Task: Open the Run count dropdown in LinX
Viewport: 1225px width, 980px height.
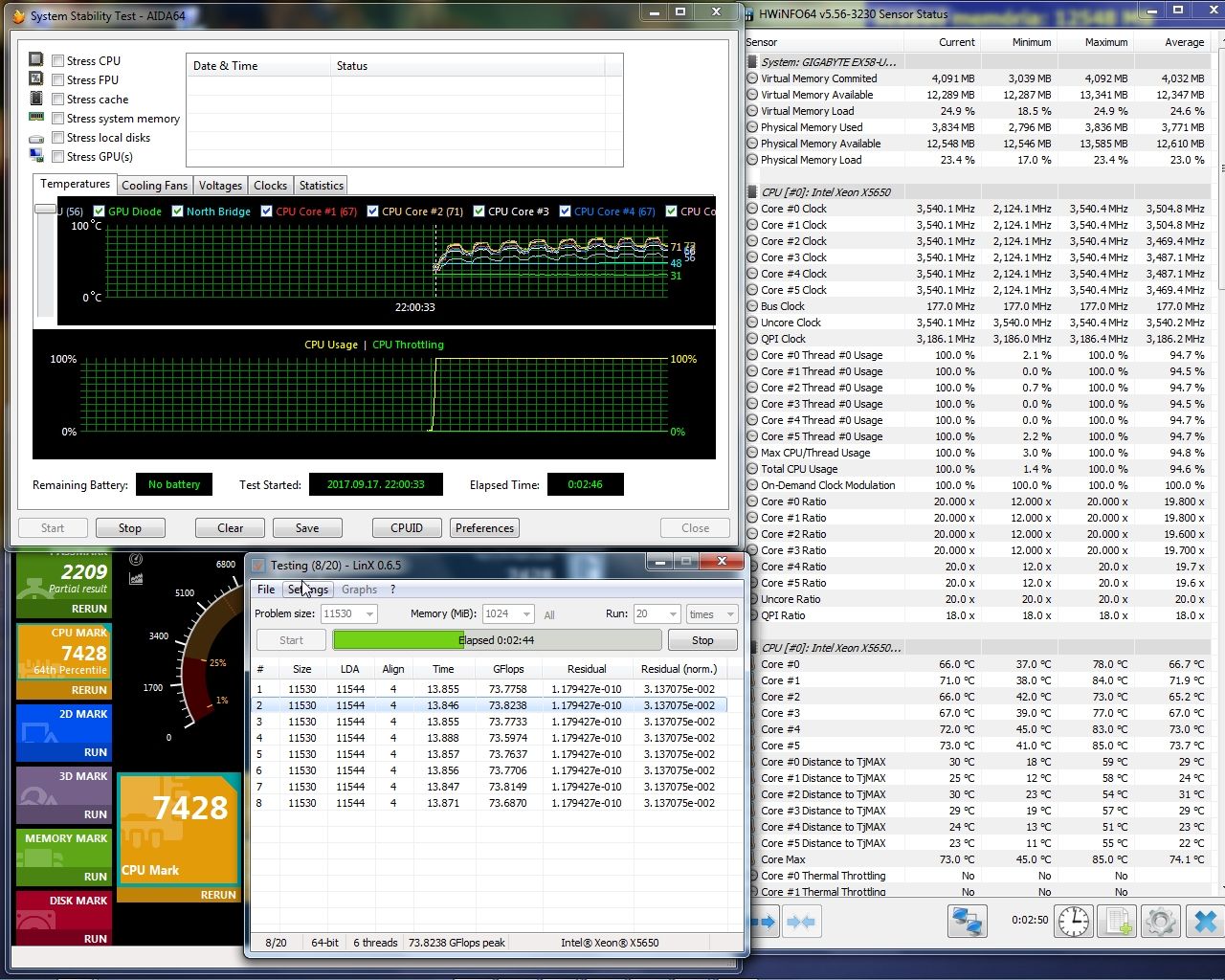Action: pos(657,613)
